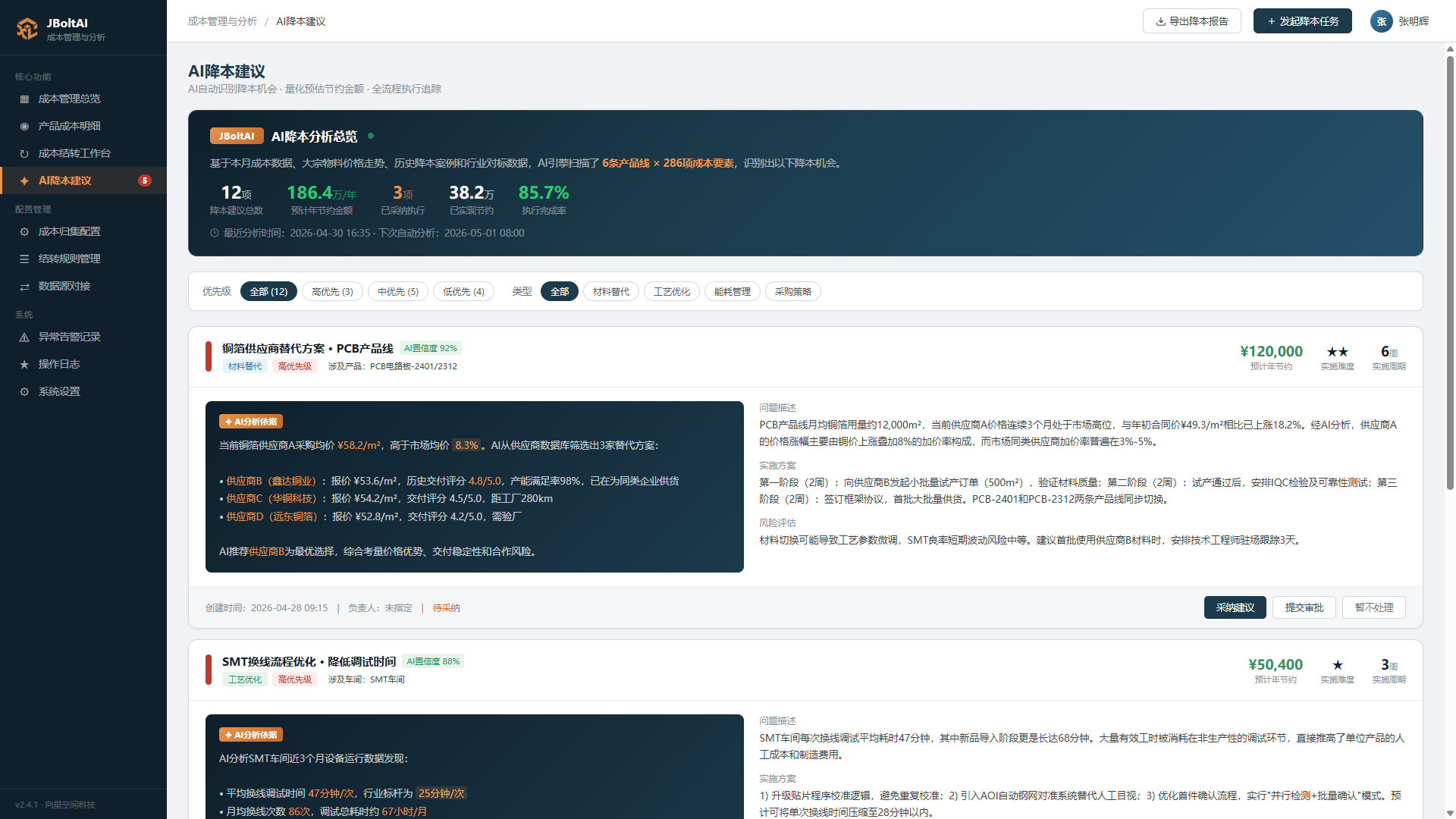Click 待采纳 status text

(x=447, y=608)
